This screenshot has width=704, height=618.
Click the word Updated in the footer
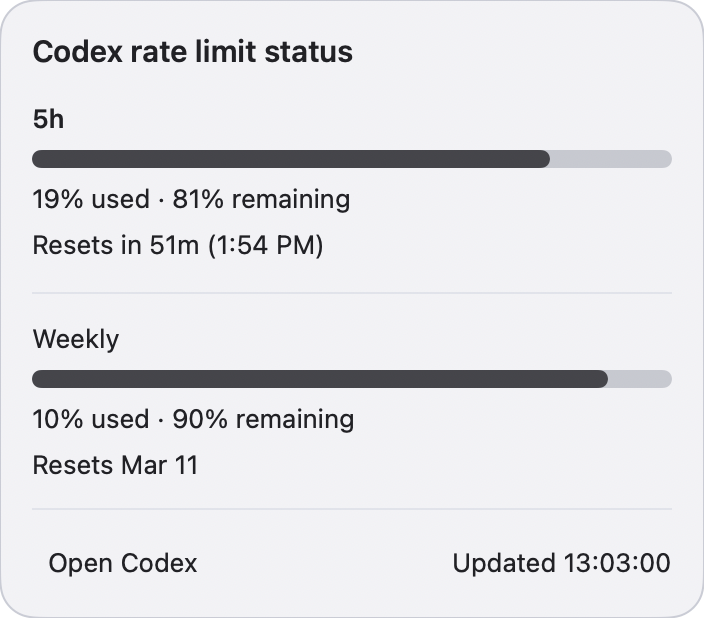(x=502, y=563)
